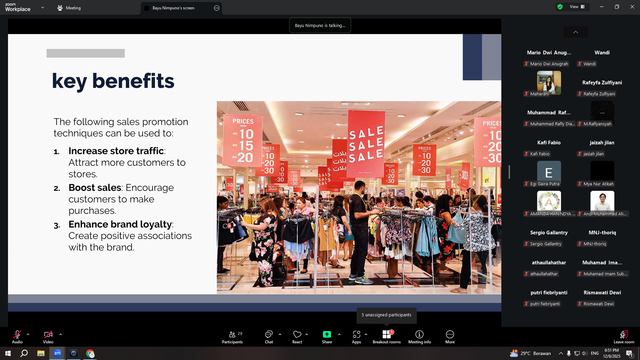Open the React heart menu
This screenshot has width=640, height=360.
click(297, 337)
